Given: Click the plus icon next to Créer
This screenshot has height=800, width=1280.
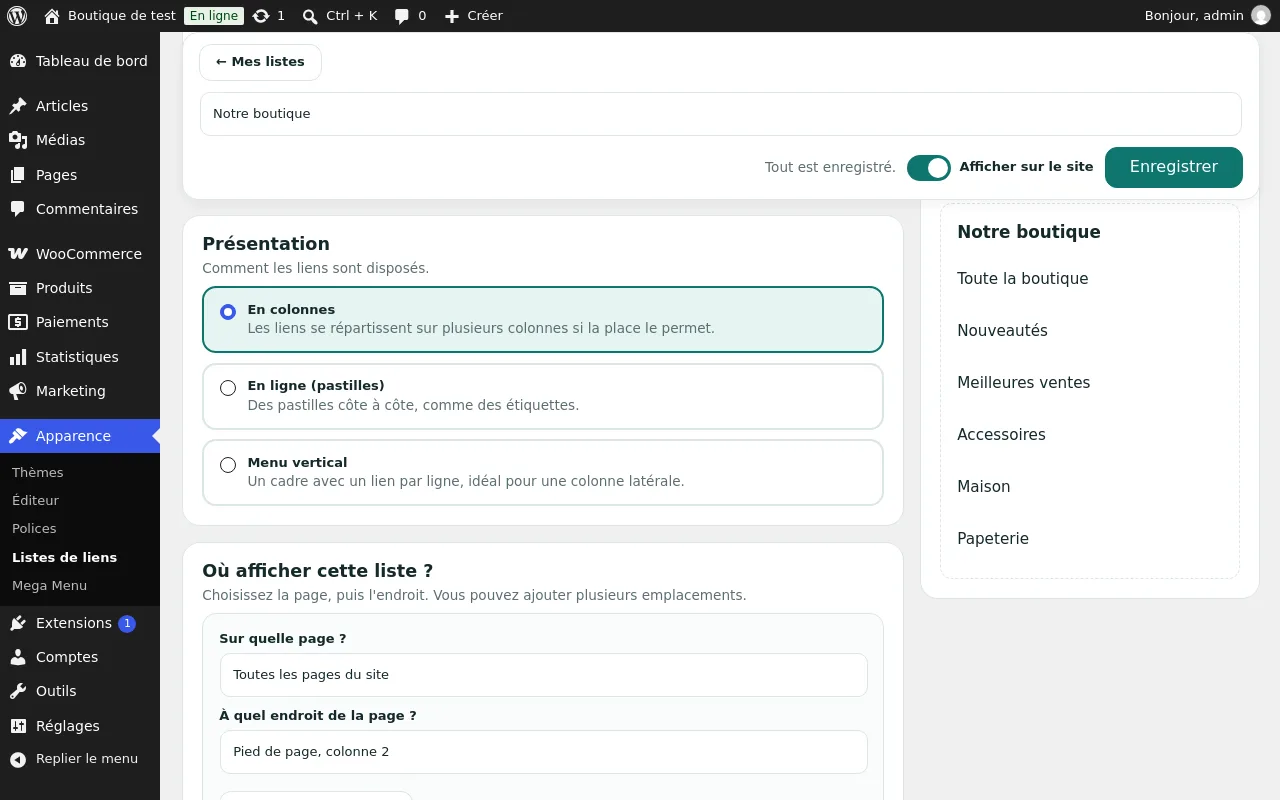Looking at the screenshot, I should 452,16.
